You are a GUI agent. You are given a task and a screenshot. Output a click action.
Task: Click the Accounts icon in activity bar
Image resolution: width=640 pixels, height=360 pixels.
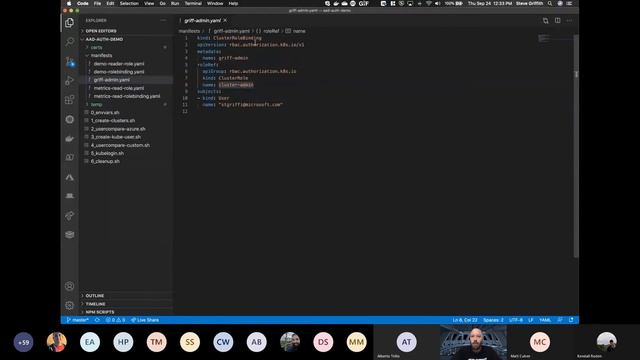69,286
